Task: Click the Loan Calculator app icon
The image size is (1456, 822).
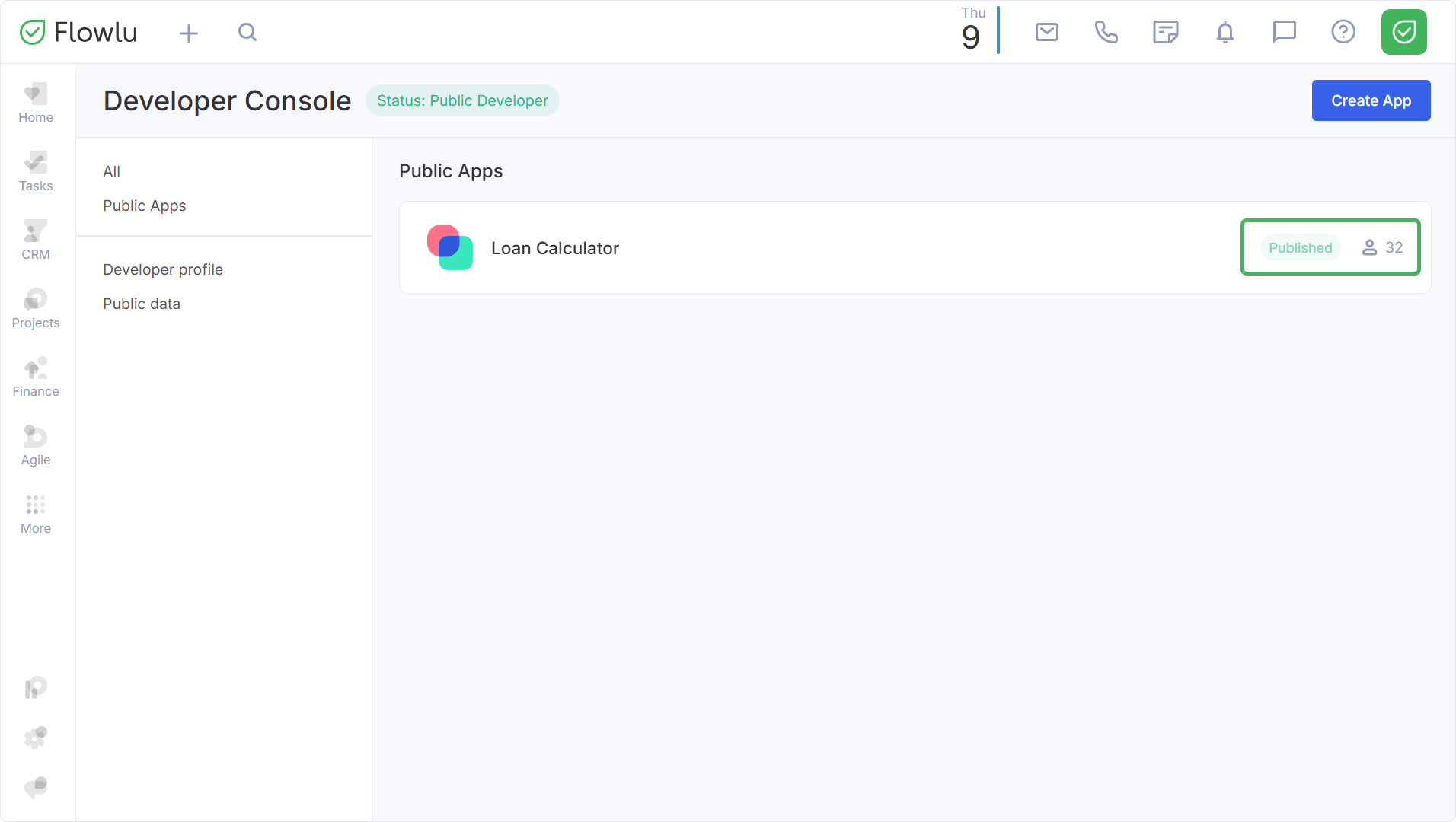Action: (450, 247)
